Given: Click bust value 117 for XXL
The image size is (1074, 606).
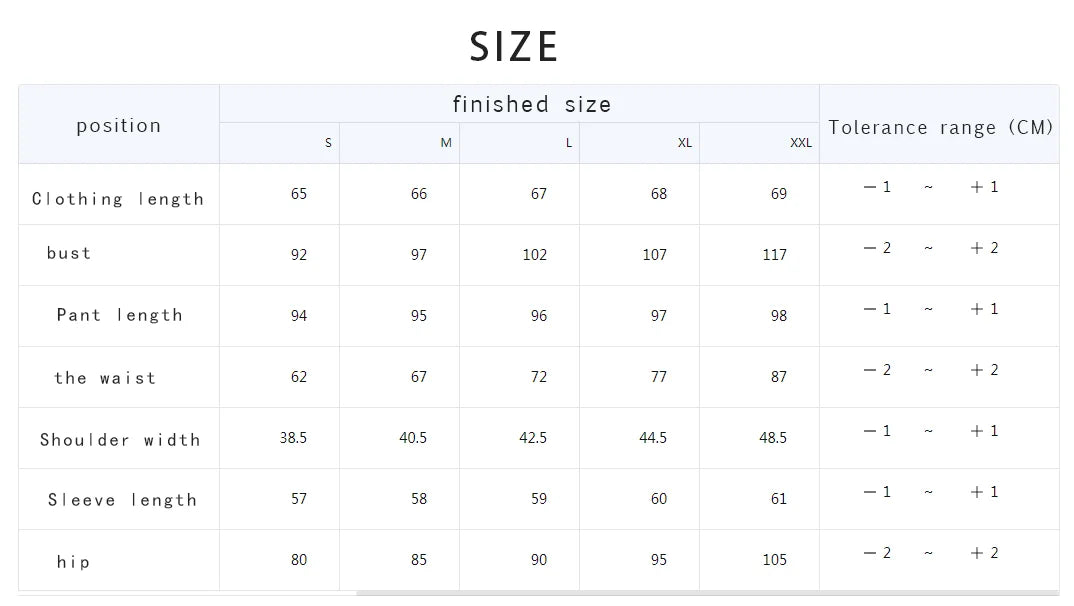Looking at the screenshot, I should pos(774,255).
